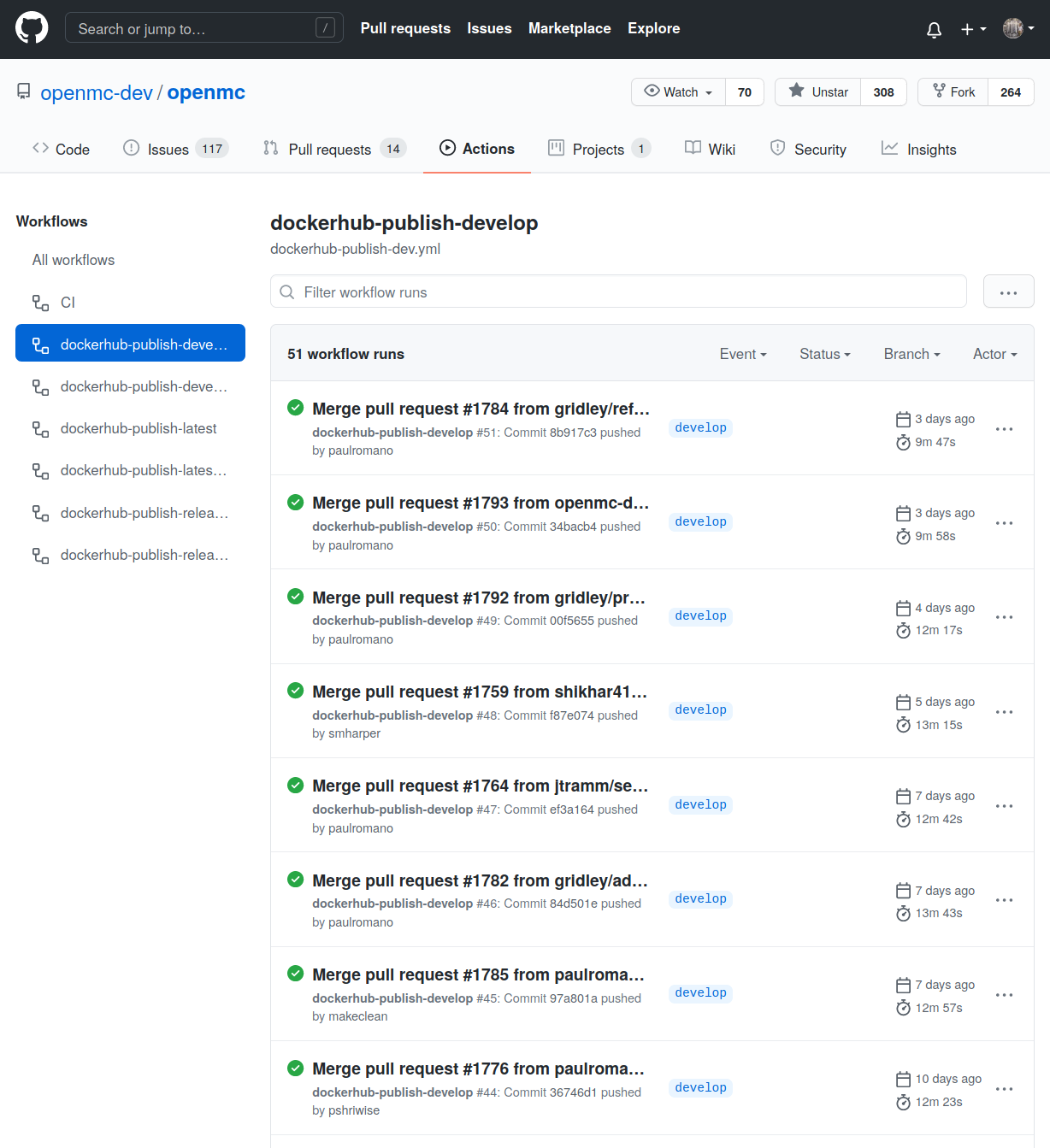Open Marketplace in top navigation
The image size is (1050, 1148).
pyautogui.click(x=569, y=28)
